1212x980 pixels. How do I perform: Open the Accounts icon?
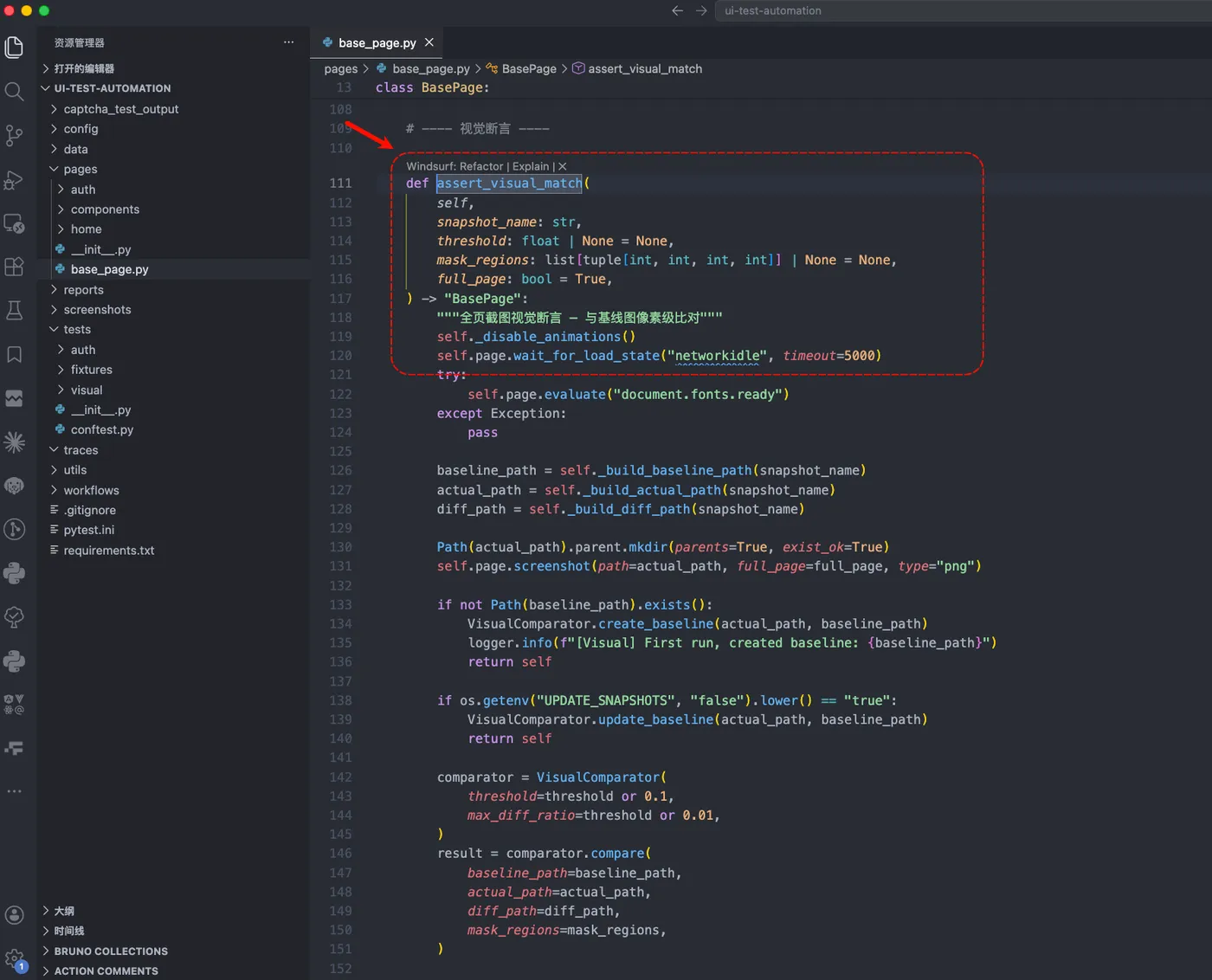click(x=14, y=915)
